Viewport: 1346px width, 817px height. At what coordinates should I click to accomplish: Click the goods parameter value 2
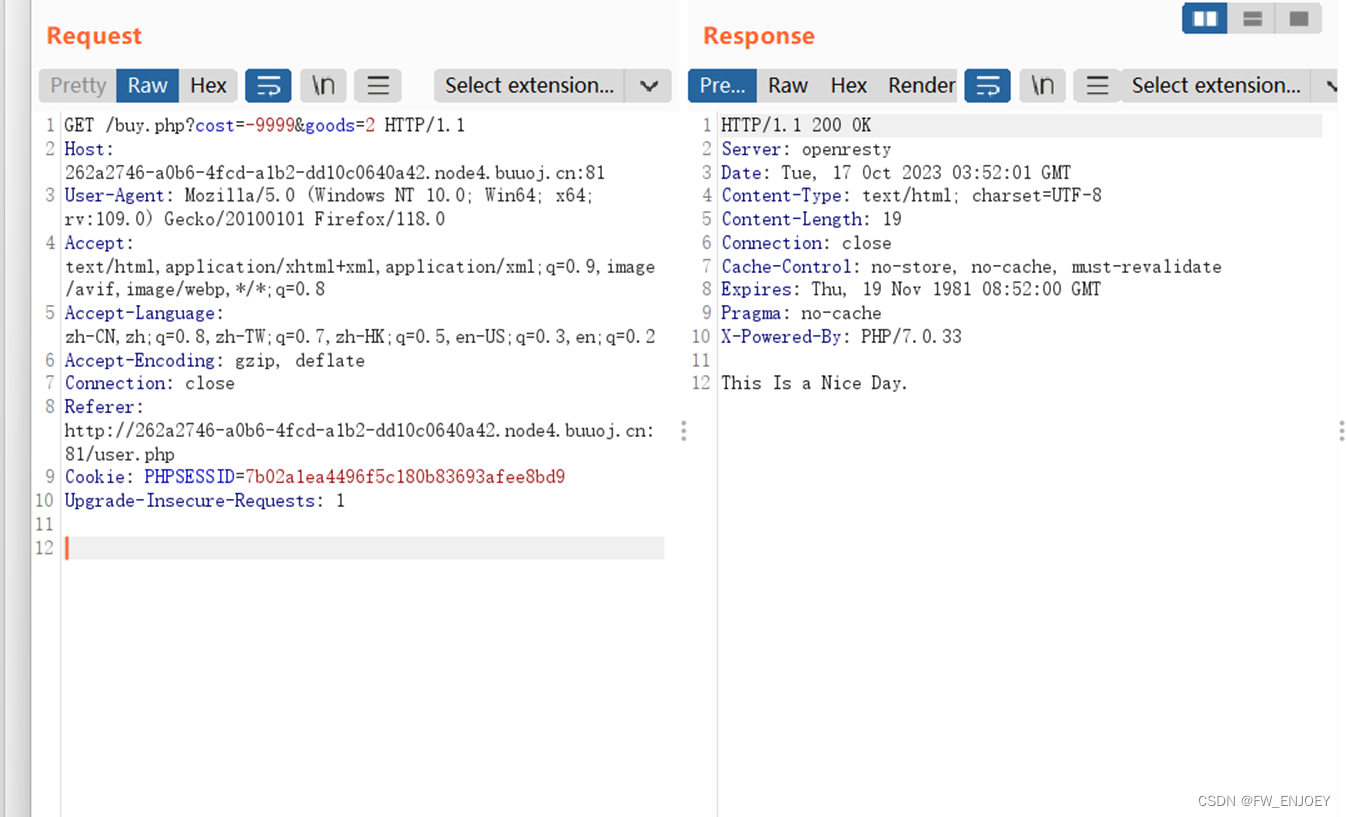point(369,125)
